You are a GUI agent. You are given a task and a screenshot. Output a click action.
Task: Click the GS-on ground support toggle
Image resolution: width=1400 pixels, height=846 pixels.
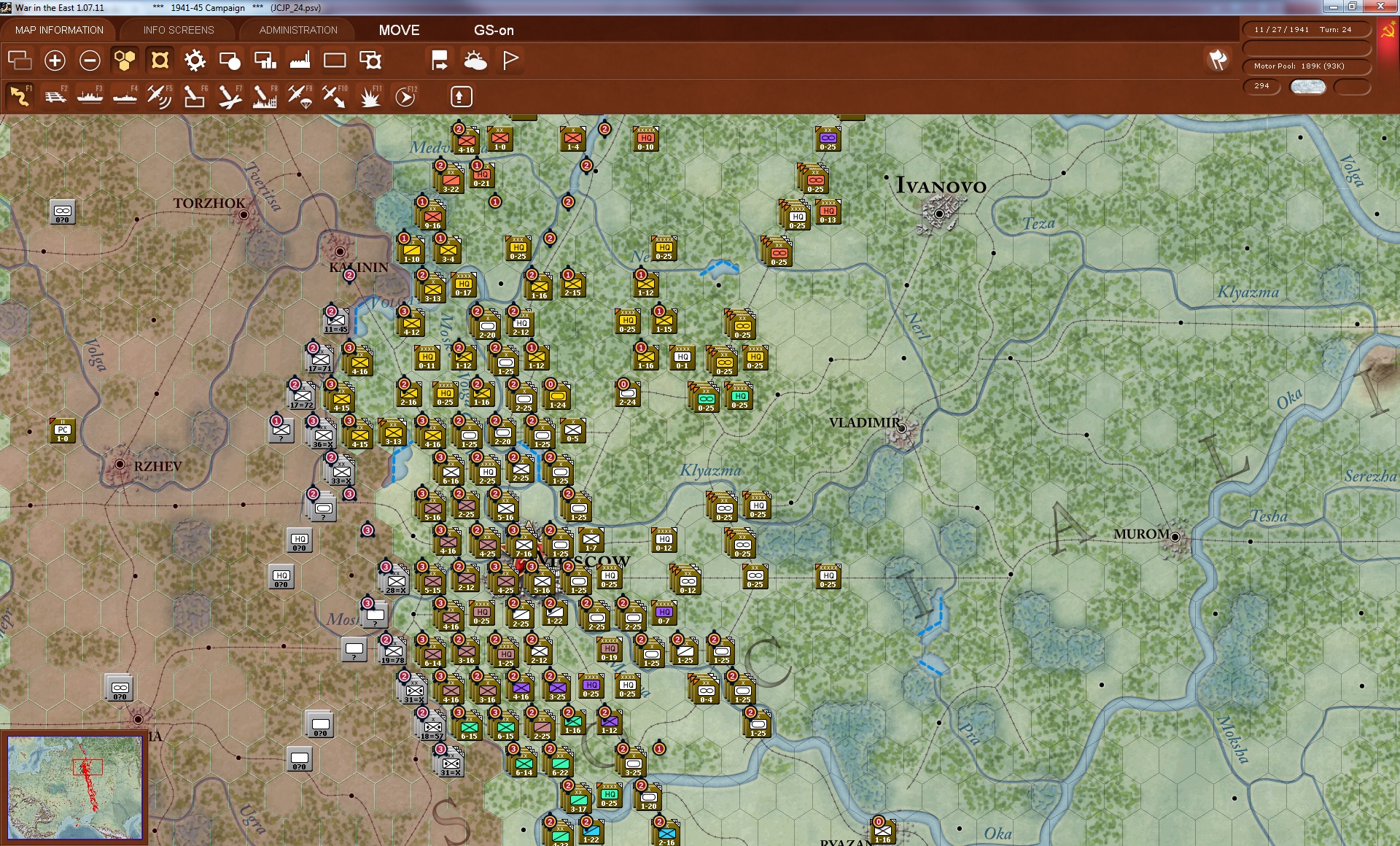(x=494, y=30)
